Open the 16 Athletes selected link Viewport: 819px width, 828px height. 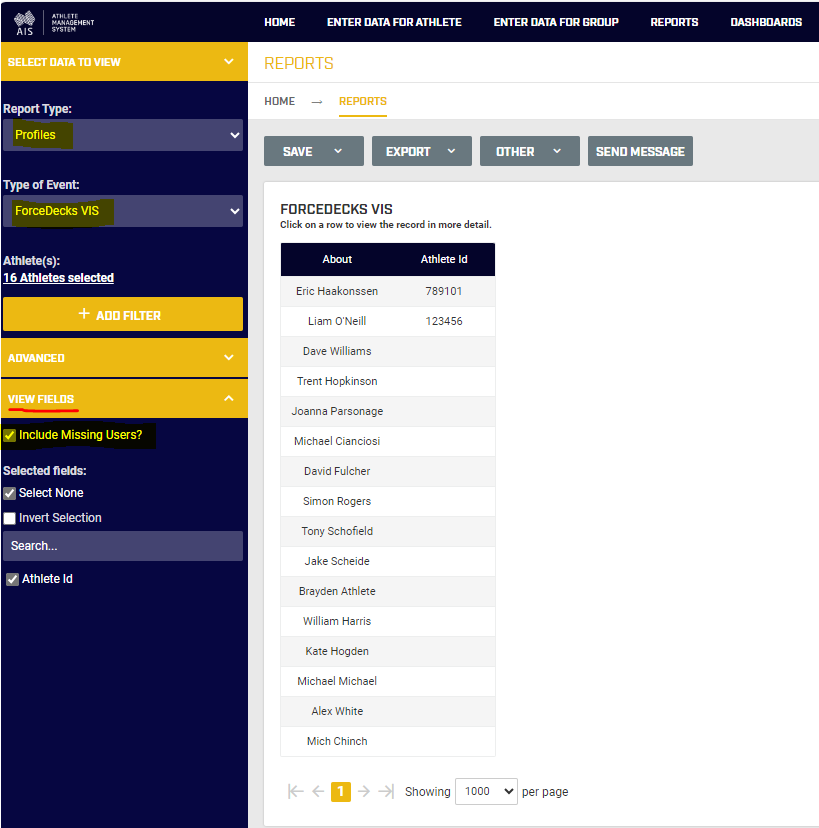(59, 278)
